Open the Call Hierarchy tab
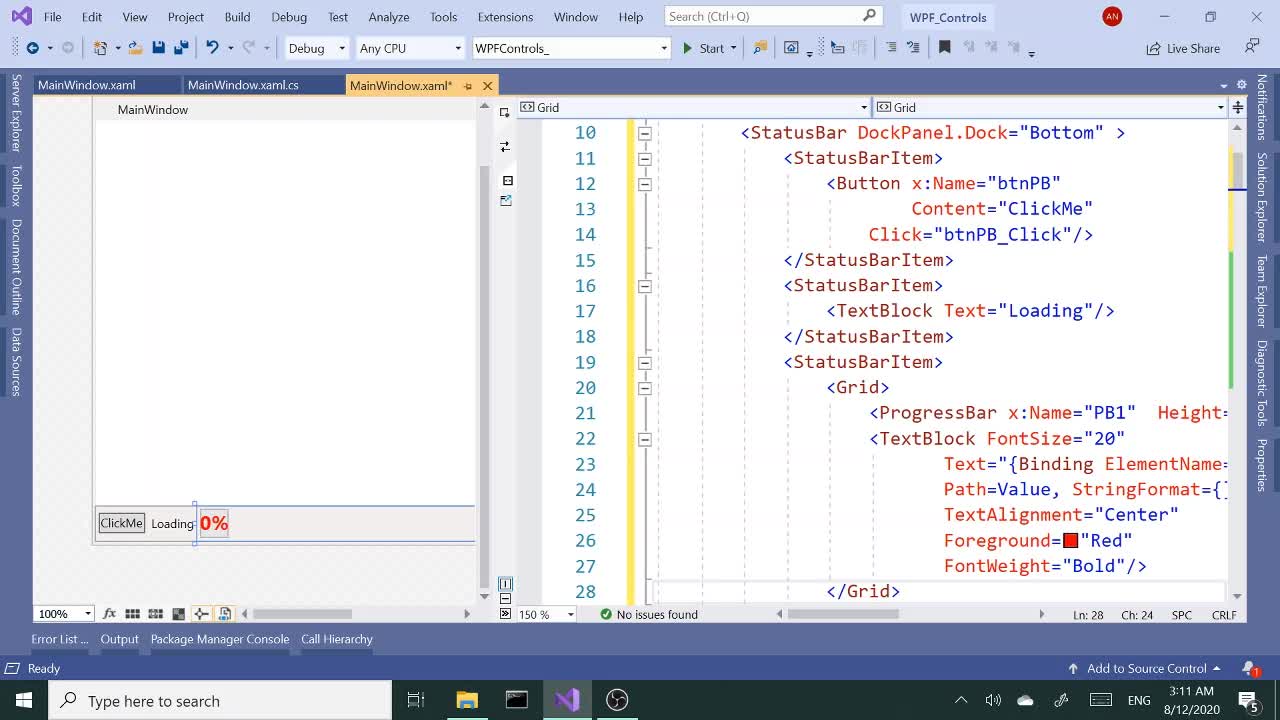The width and height of the screenshot is (1280, 720). click(x=336, y=639)
